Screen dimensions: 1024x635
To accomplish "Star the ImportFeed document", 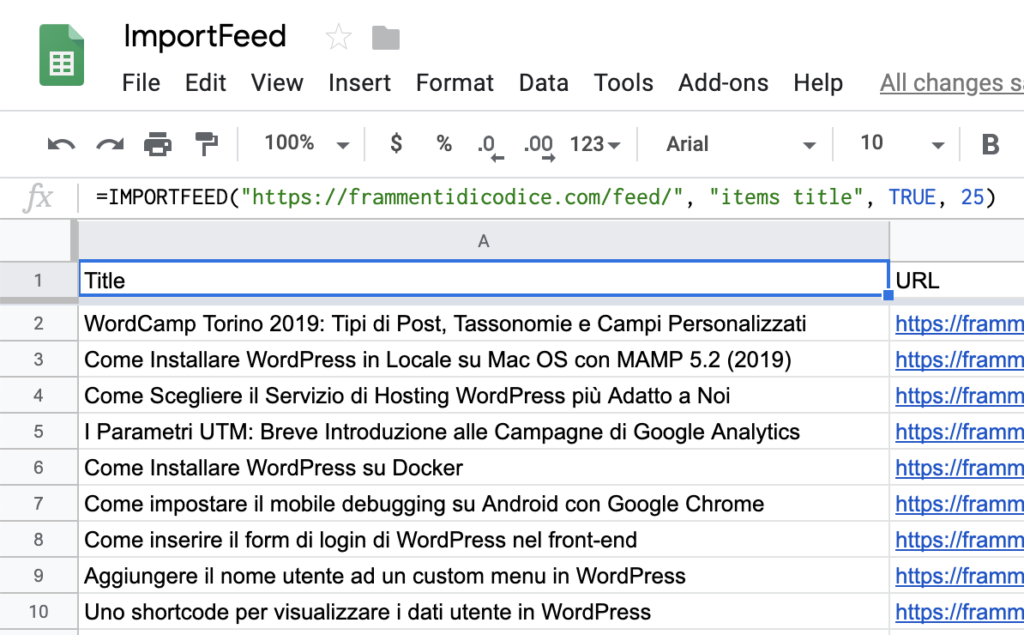I will click(x=338, y=37).
